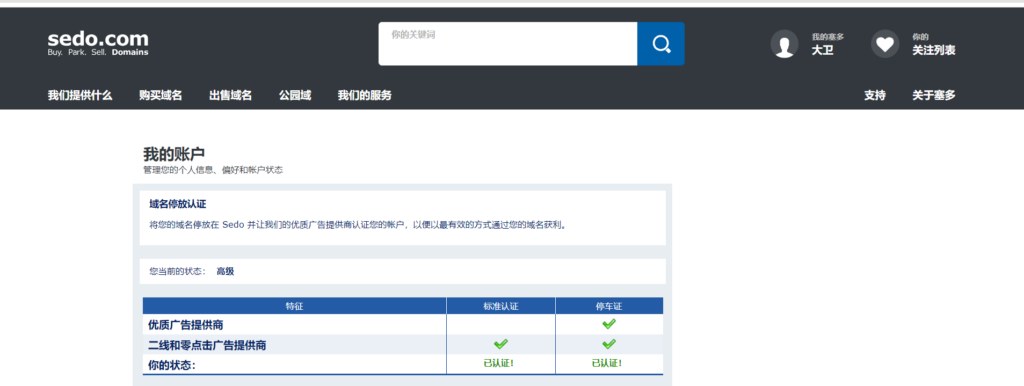Open the 我们提供什么 menu
This screenshot has height=386, width=1024.
pos(80,95)
